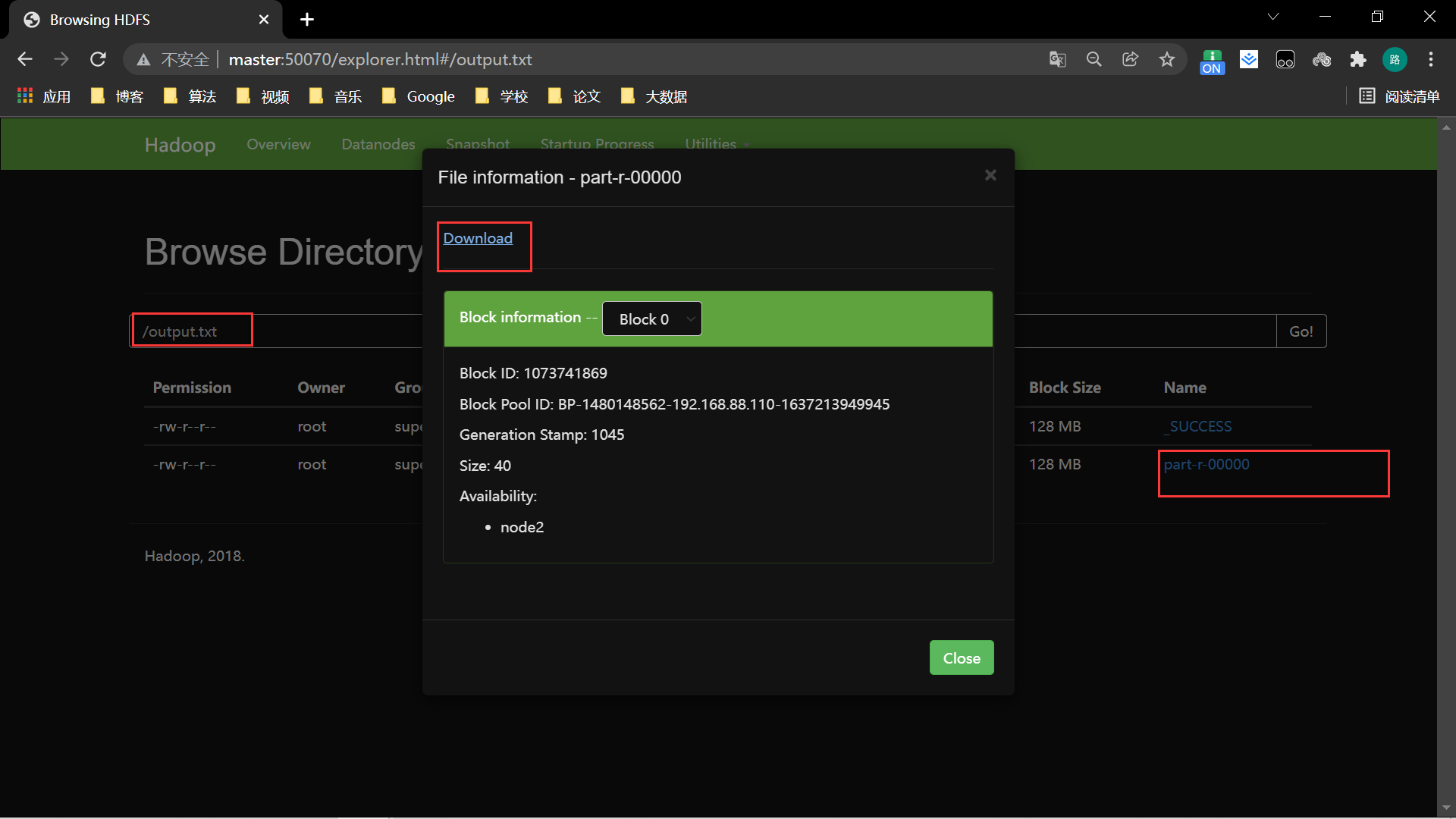Click the green ON extension icon
This screenshot has width=1456, height=819.
pos(1212,61)
